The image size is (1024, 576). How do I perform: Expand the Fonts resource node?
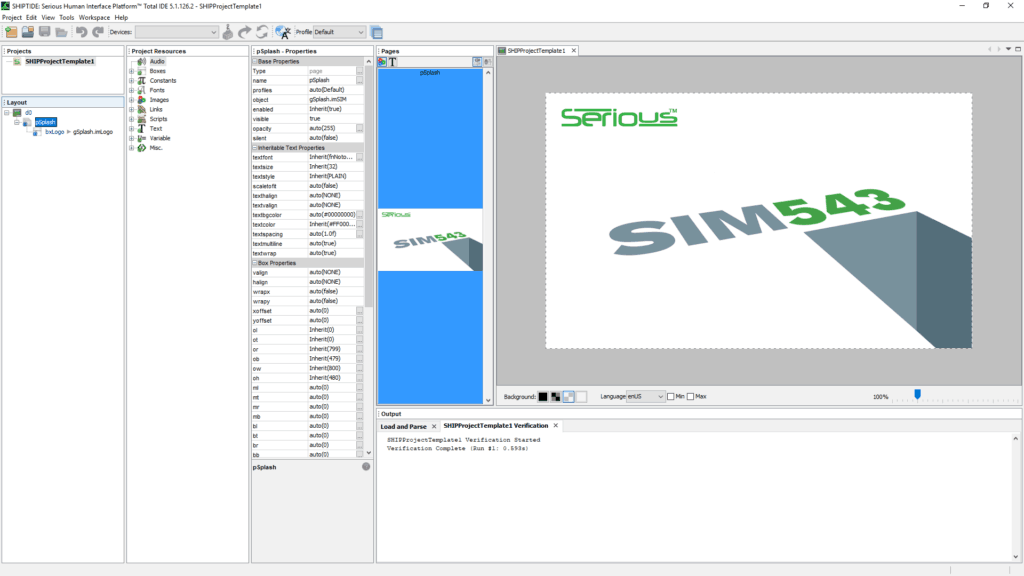click(131, 90)
